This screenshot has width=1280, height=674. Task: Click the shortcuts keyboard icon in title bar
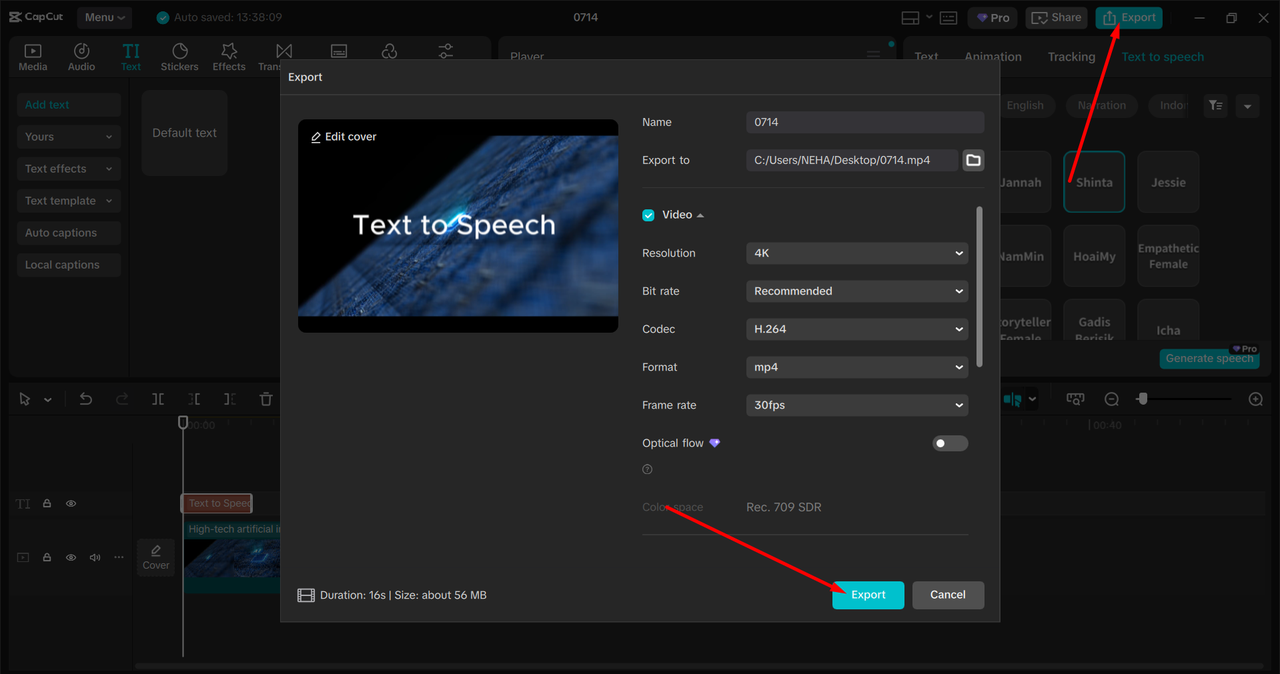pos(949,18)
